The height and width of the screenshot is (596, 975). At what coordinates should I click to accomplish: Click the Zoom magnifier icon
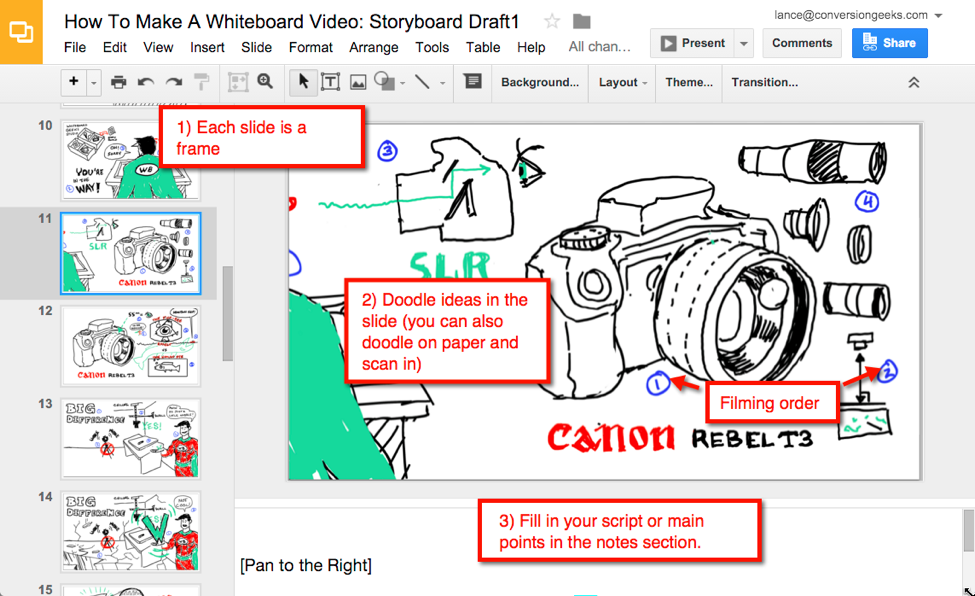[x=265, y=82]
